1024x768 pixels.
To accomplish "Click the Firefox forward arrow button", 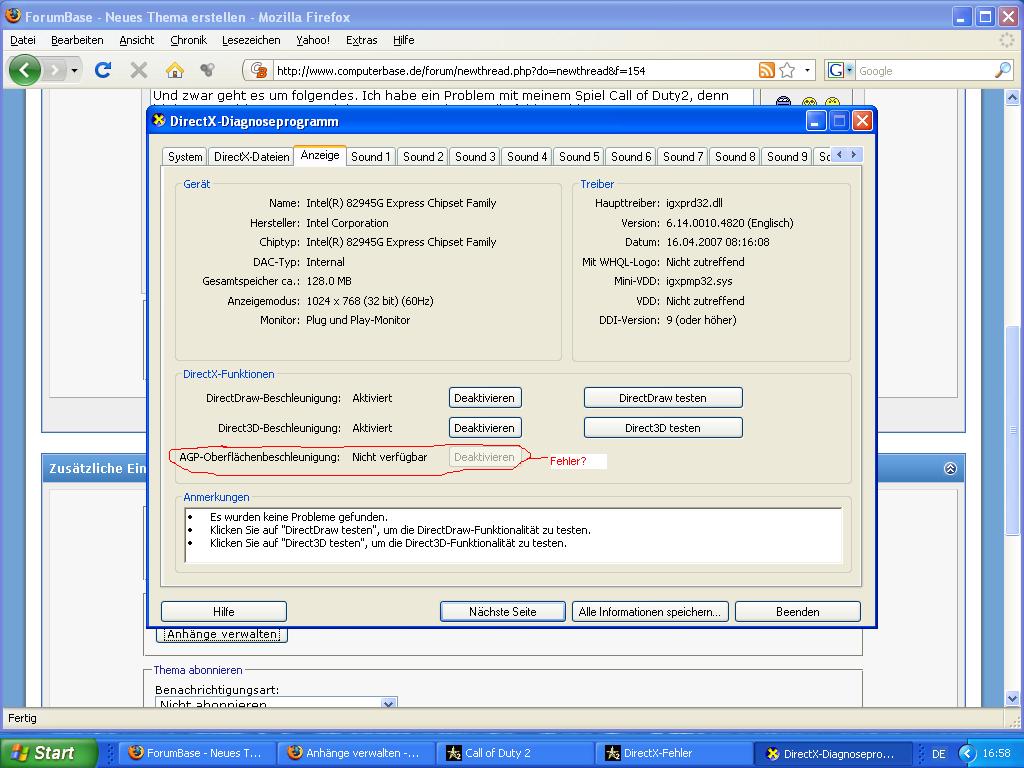I will 55,70.
